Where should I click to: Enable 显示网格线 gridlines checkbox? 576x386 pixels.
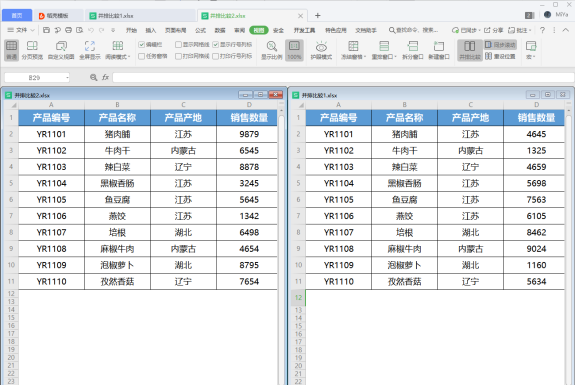pyautogui.click(x=179, y=44)
